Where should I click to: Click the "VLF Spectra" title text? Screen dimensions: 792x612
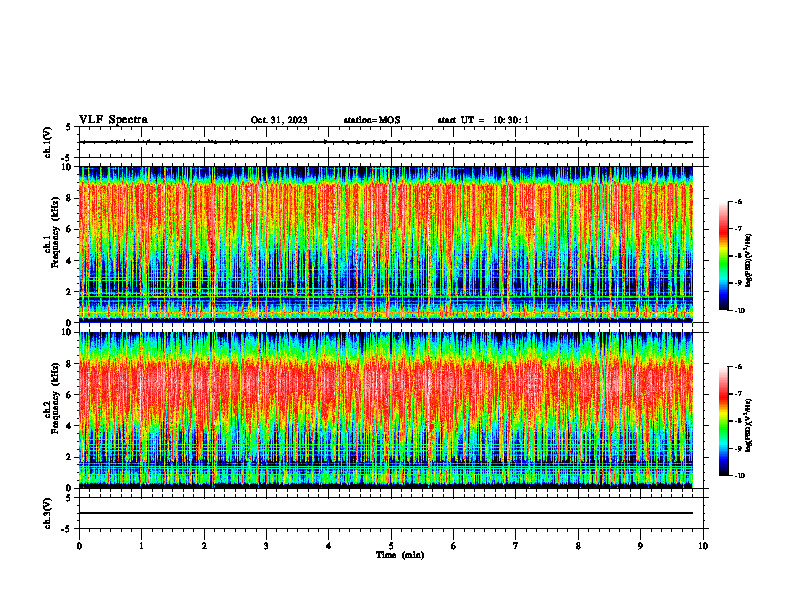(113, 120)
